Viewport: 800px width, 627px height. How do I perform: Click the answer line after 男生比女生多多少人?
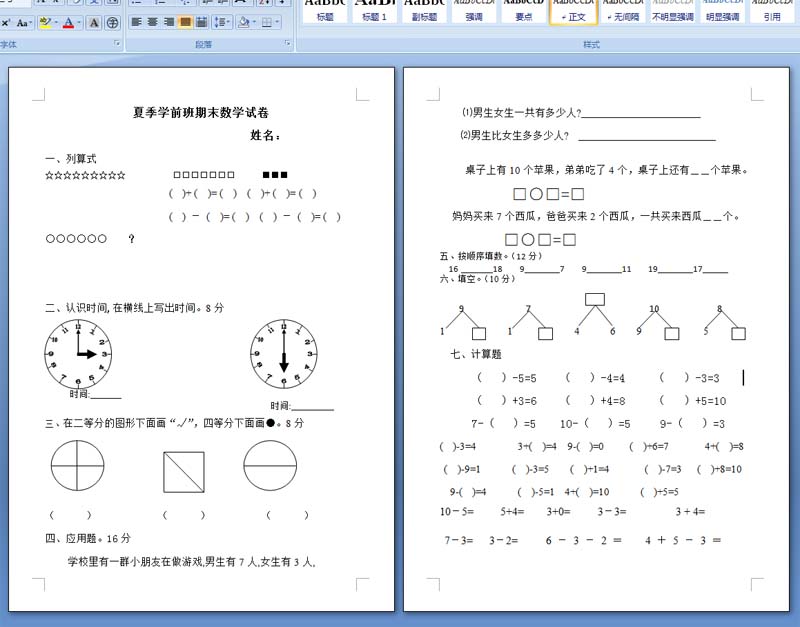647,139
